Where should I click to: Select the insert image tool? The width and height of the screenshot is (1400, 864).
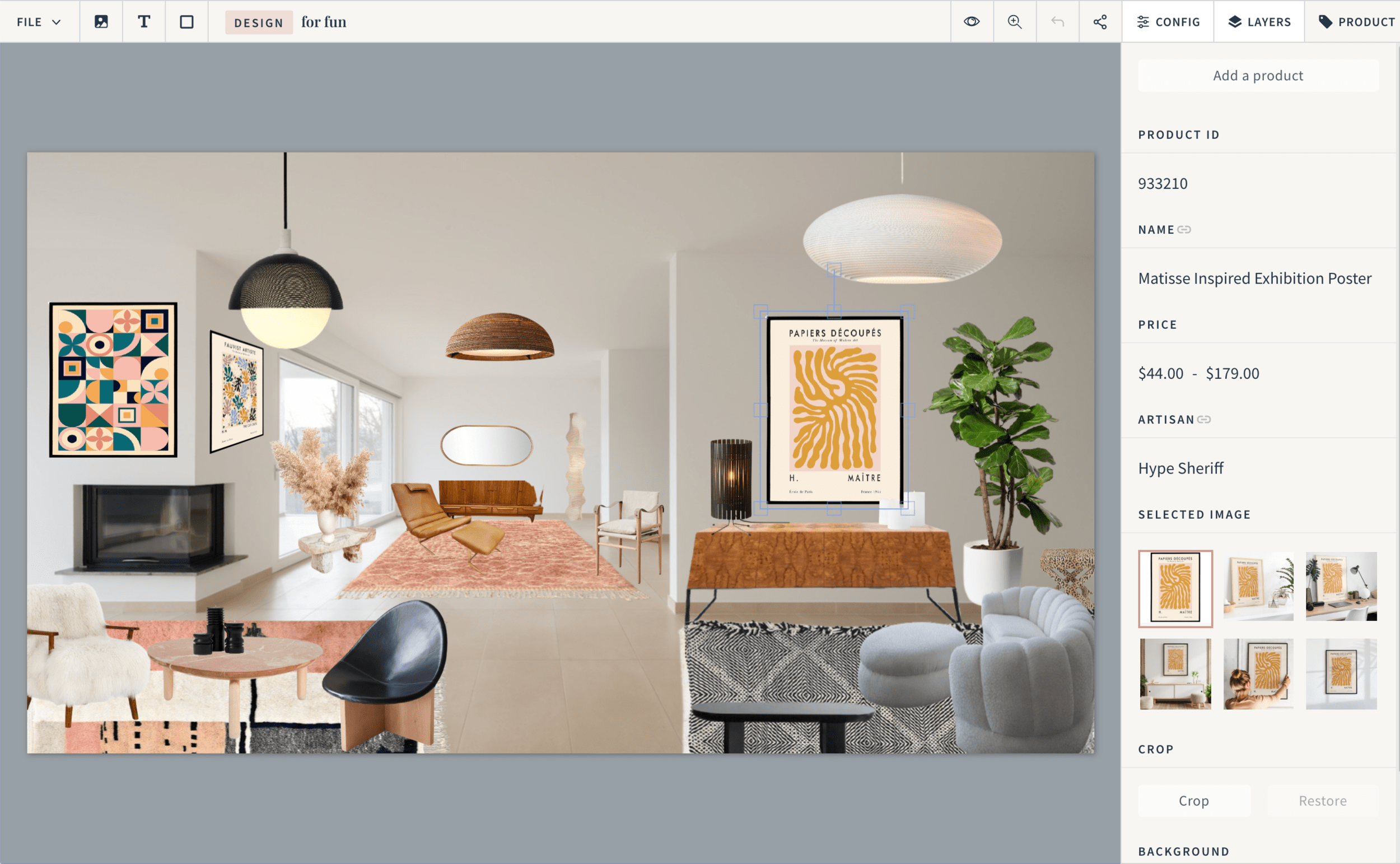pos(101,22)
